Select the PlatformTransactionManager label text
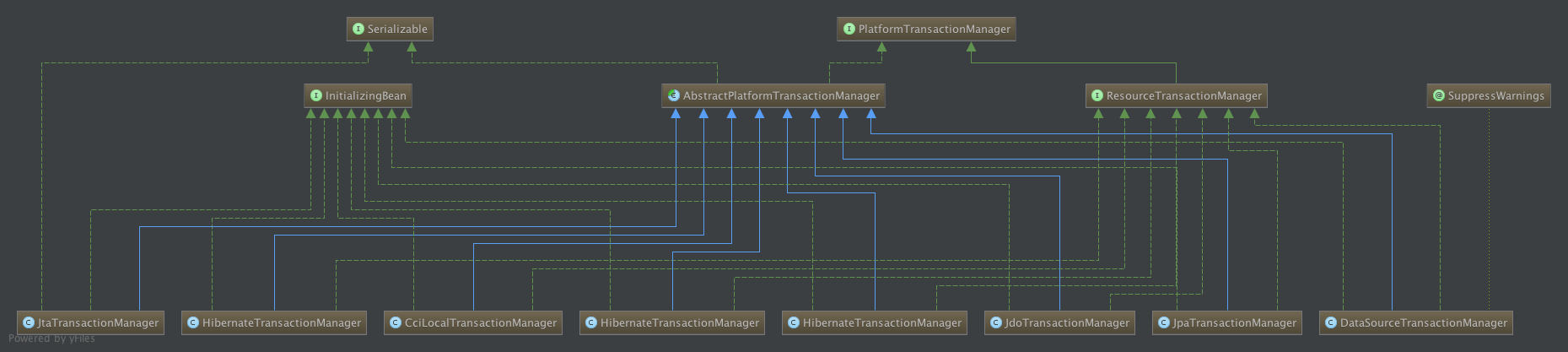The width and height of the screenshot is (1568, 352). pos(934,29)
